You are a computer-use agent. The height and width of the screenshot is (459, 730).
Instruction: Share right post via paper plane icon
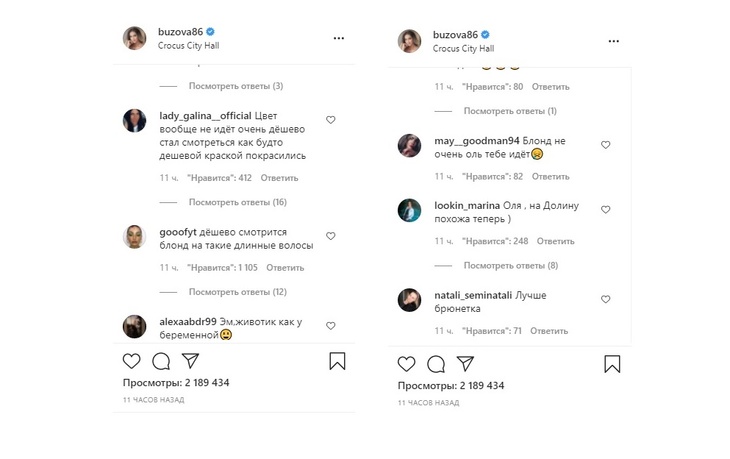tap(465, 365)
